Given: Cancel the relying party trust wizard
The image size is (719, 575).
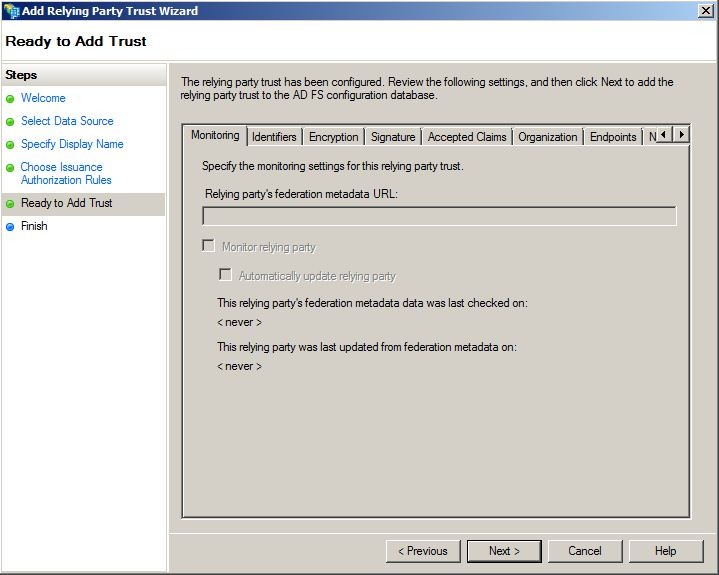Looking at the screenshot, I should coord(585,551).
